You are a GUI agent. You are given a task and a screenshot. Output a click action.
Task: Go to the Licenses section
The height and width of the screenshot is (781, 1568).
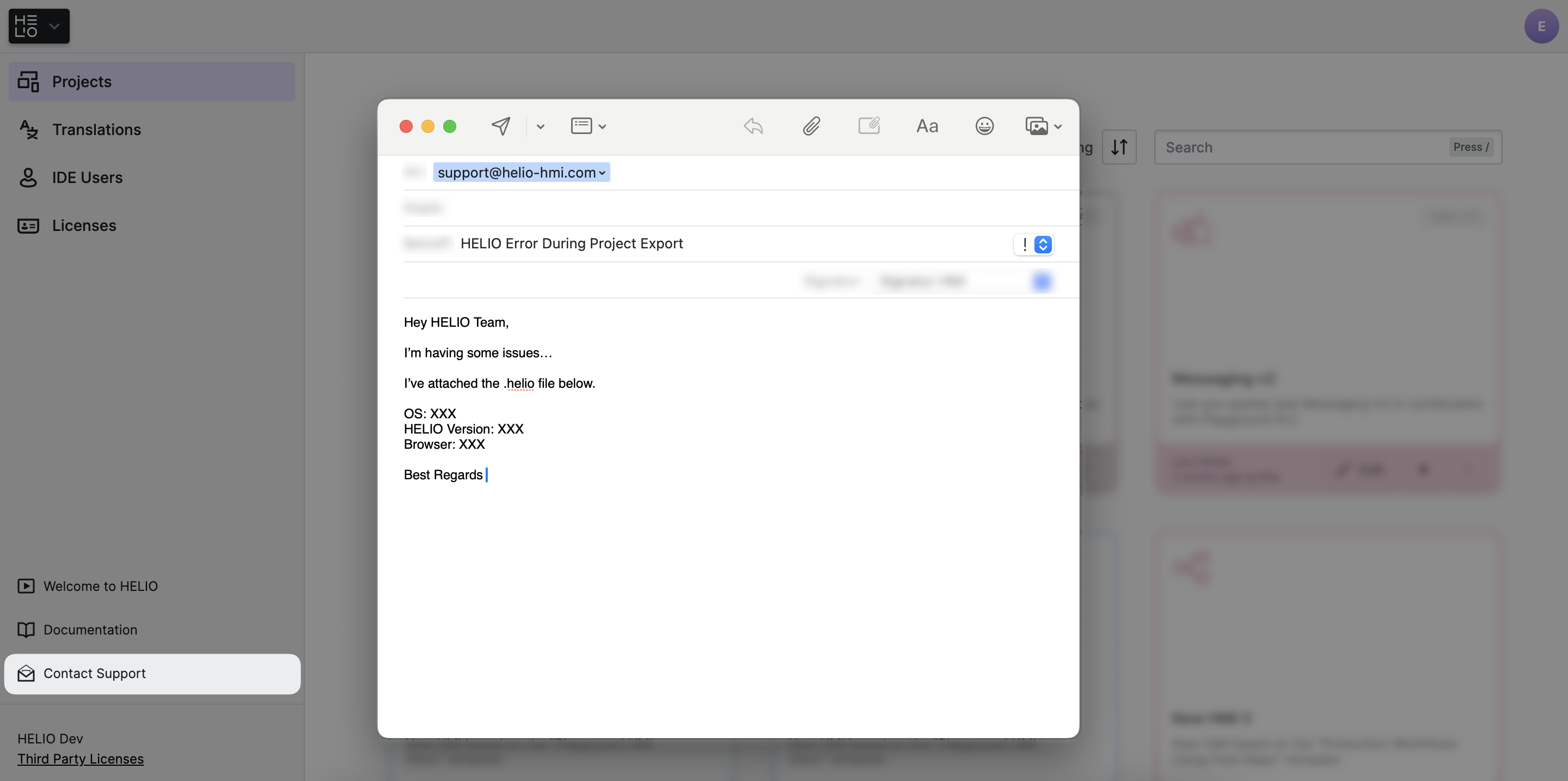pos(84,226)
